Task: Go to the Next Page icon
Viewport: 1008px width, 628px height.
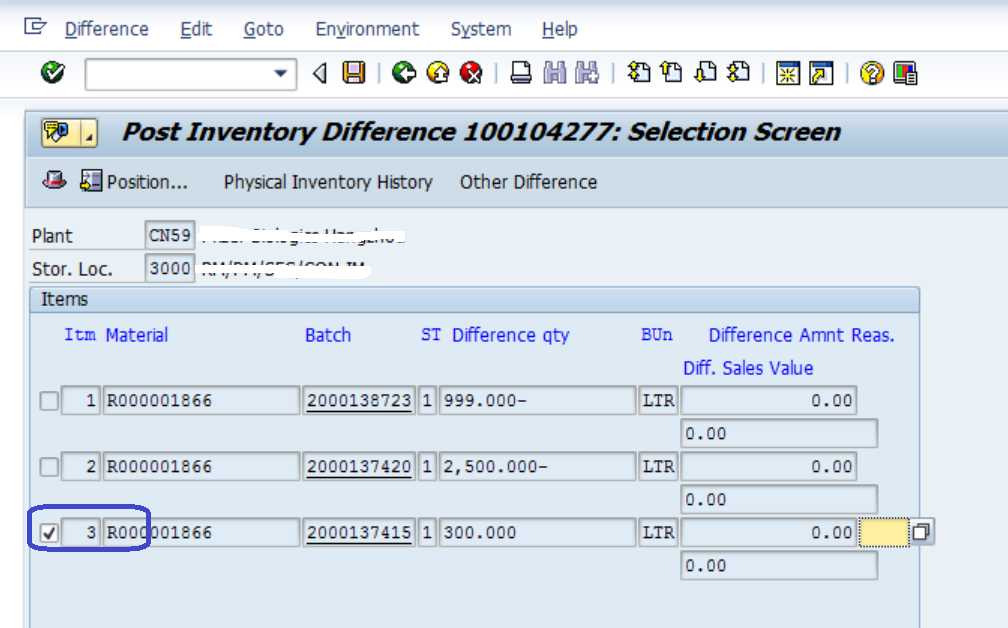Action: (x=705, y=72)
